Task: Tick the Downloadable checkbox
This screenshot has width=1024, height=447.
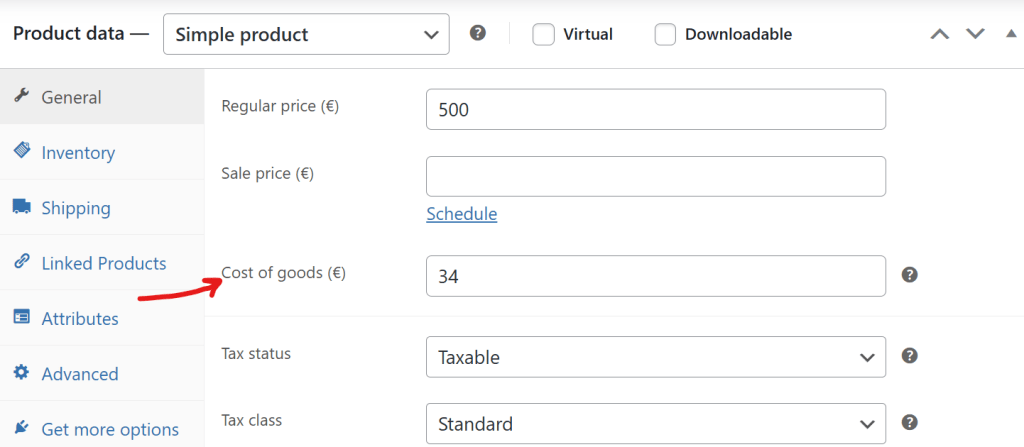Action: coord(665,35)
